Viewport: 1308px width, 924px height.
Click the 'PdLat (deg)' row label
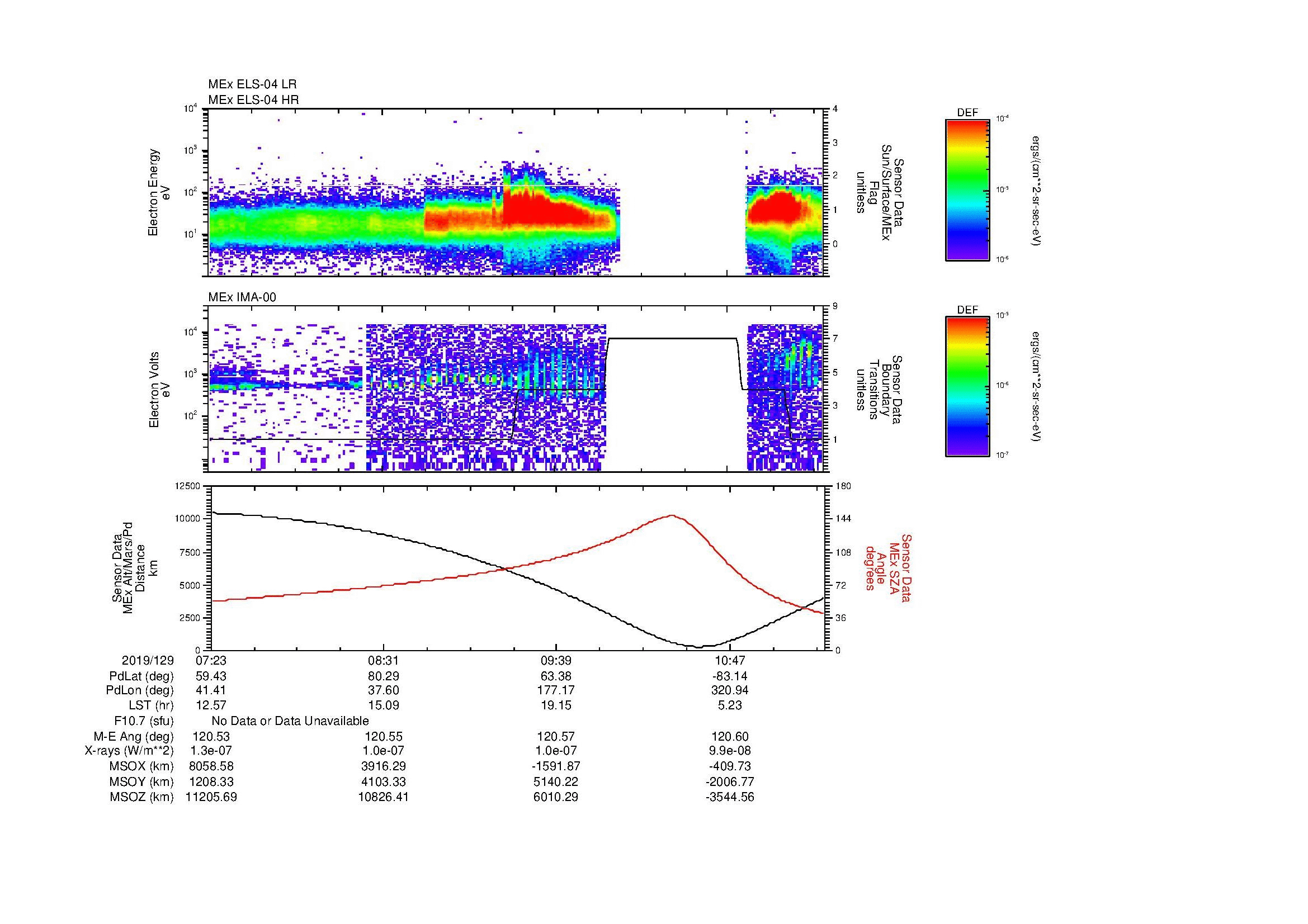141,676
